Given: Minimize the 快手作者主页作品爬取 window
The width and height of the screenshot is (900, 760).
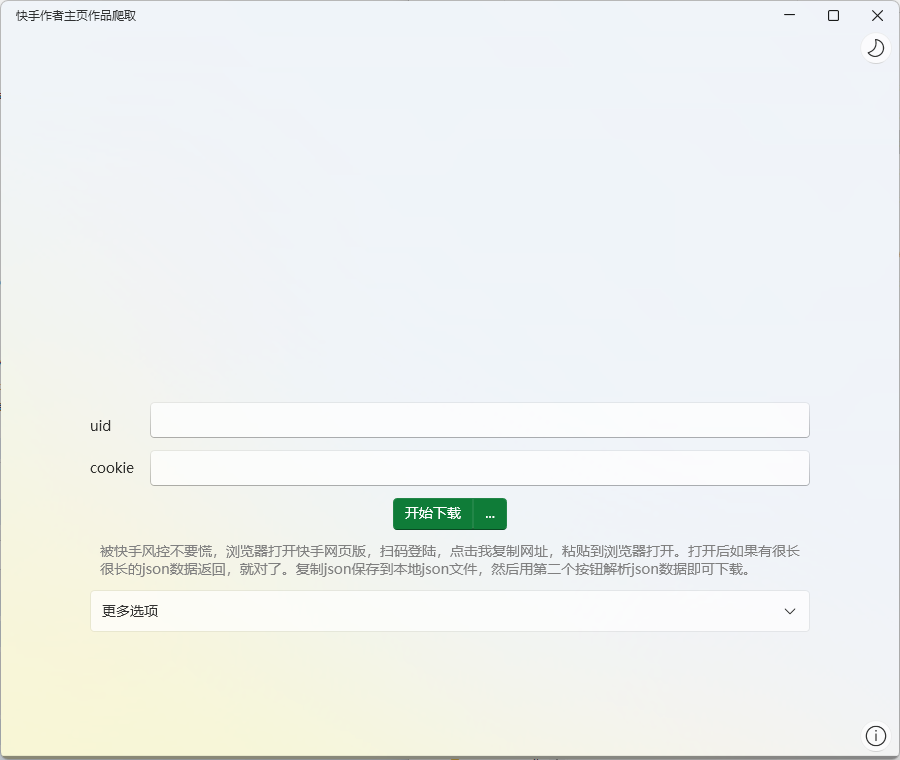Looking at the screenshot, I should (790, 15).
